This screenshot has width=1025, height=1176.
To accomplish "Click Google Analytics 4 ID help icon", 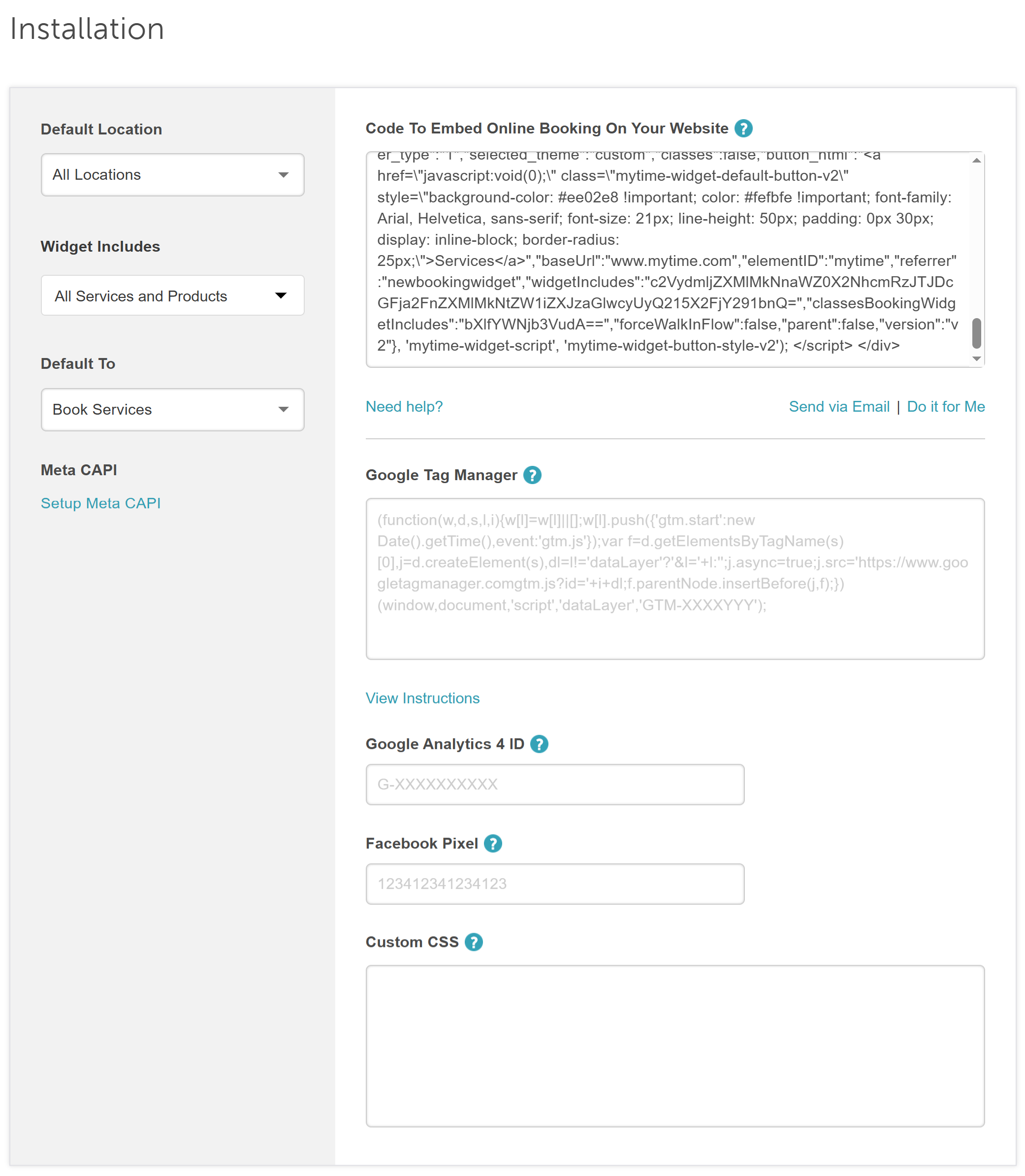I will [x=539, y=744].
